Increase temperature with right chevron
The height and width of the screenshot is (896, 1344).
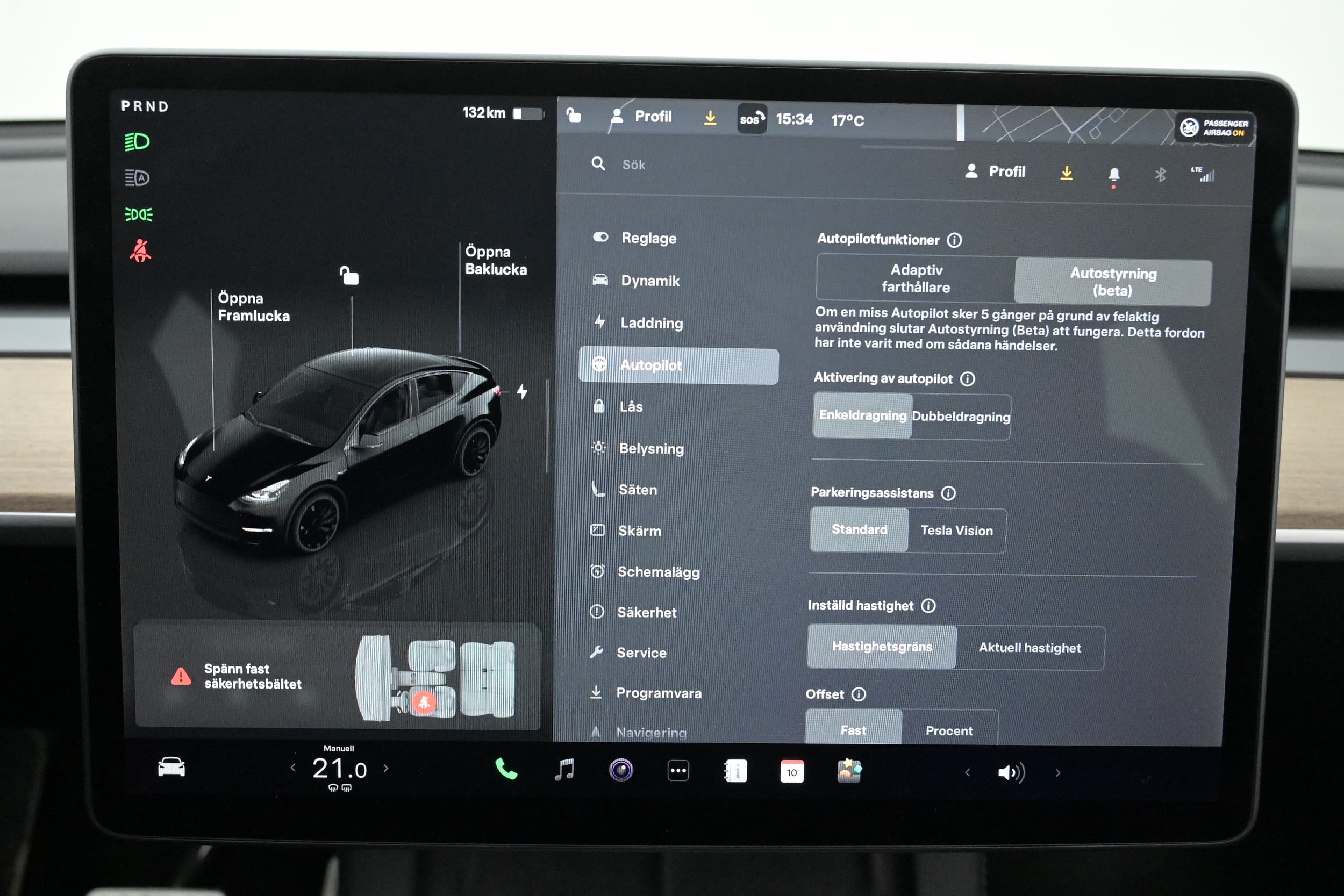387,769
